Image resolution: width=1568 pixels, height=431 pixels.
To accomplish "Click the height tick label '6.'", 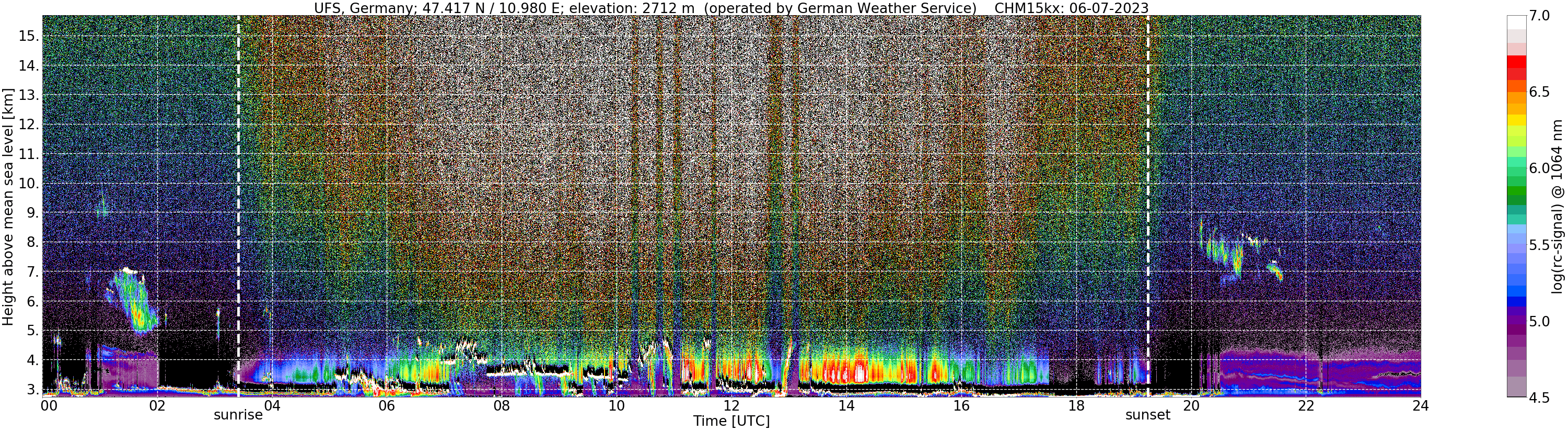I will click(33, 301).
